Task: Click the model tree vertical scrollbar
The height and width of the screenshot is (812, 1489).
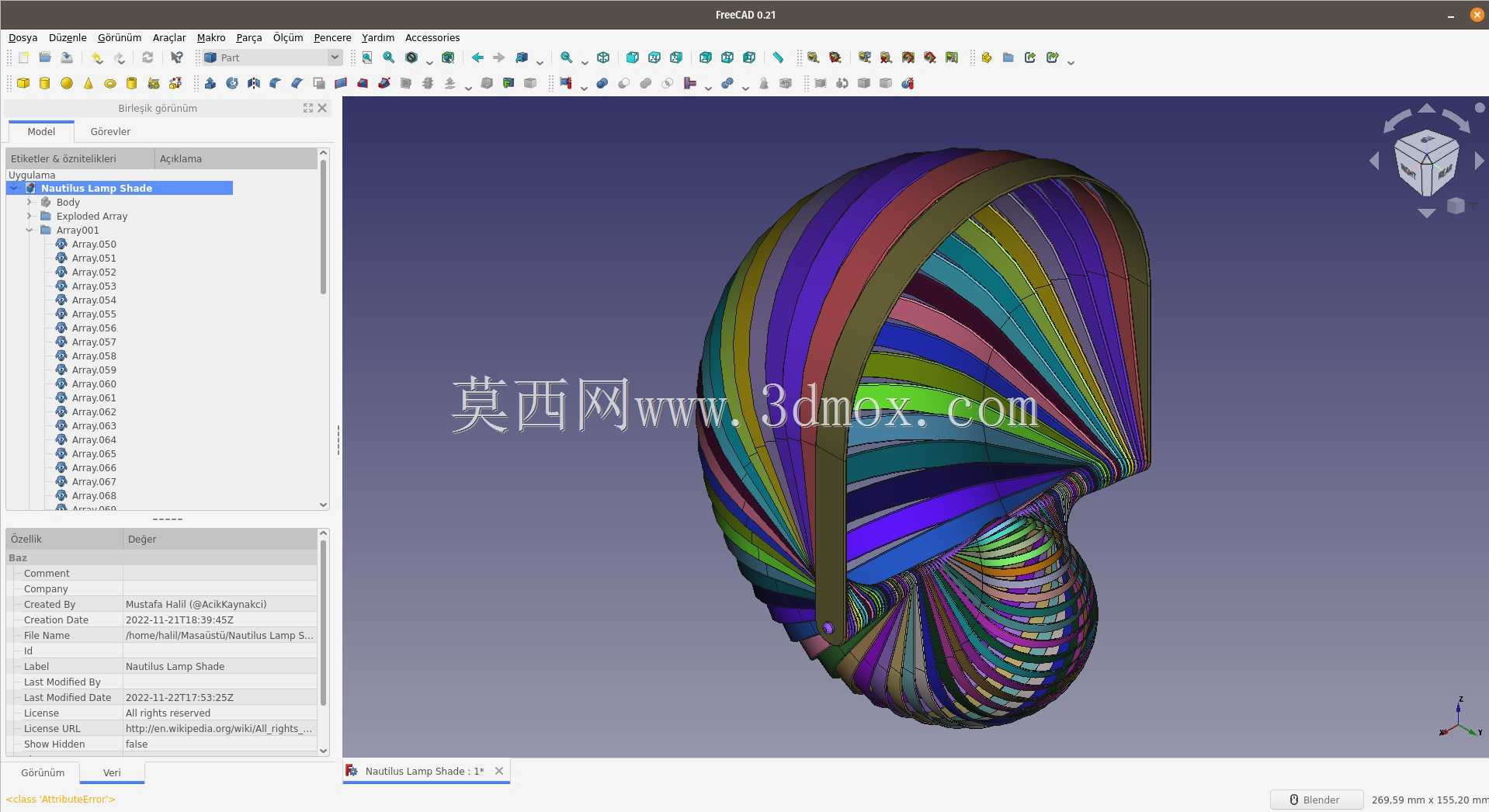Action: (324, 227)
